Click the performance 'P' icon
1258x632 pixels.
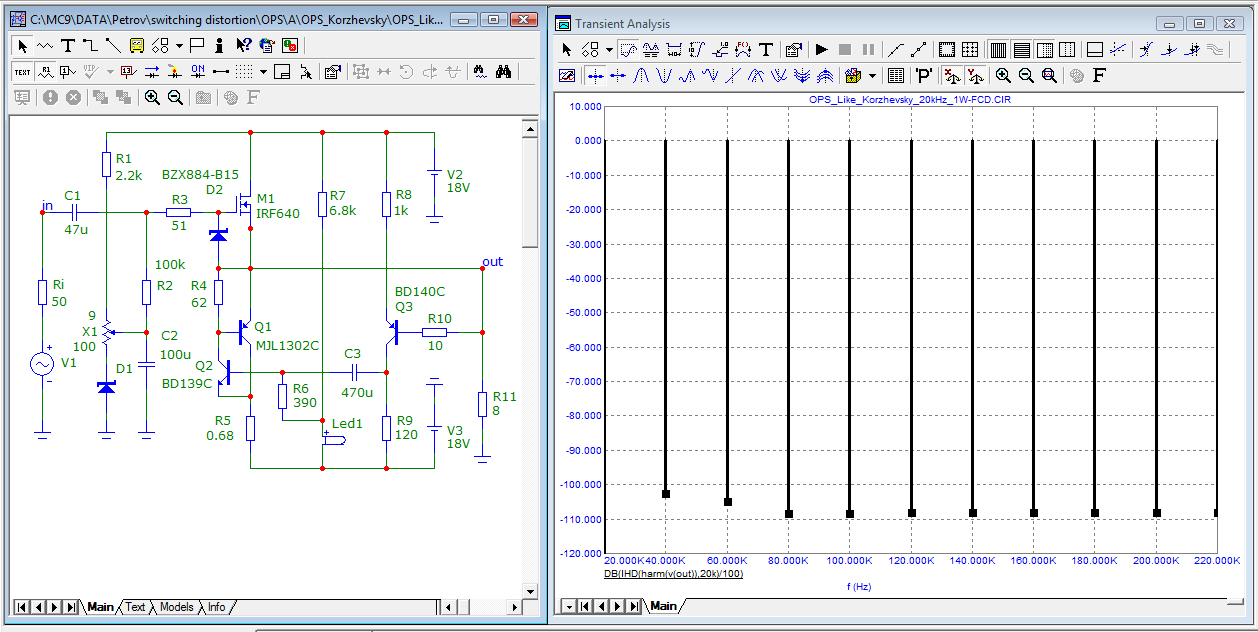pos(923,75)
